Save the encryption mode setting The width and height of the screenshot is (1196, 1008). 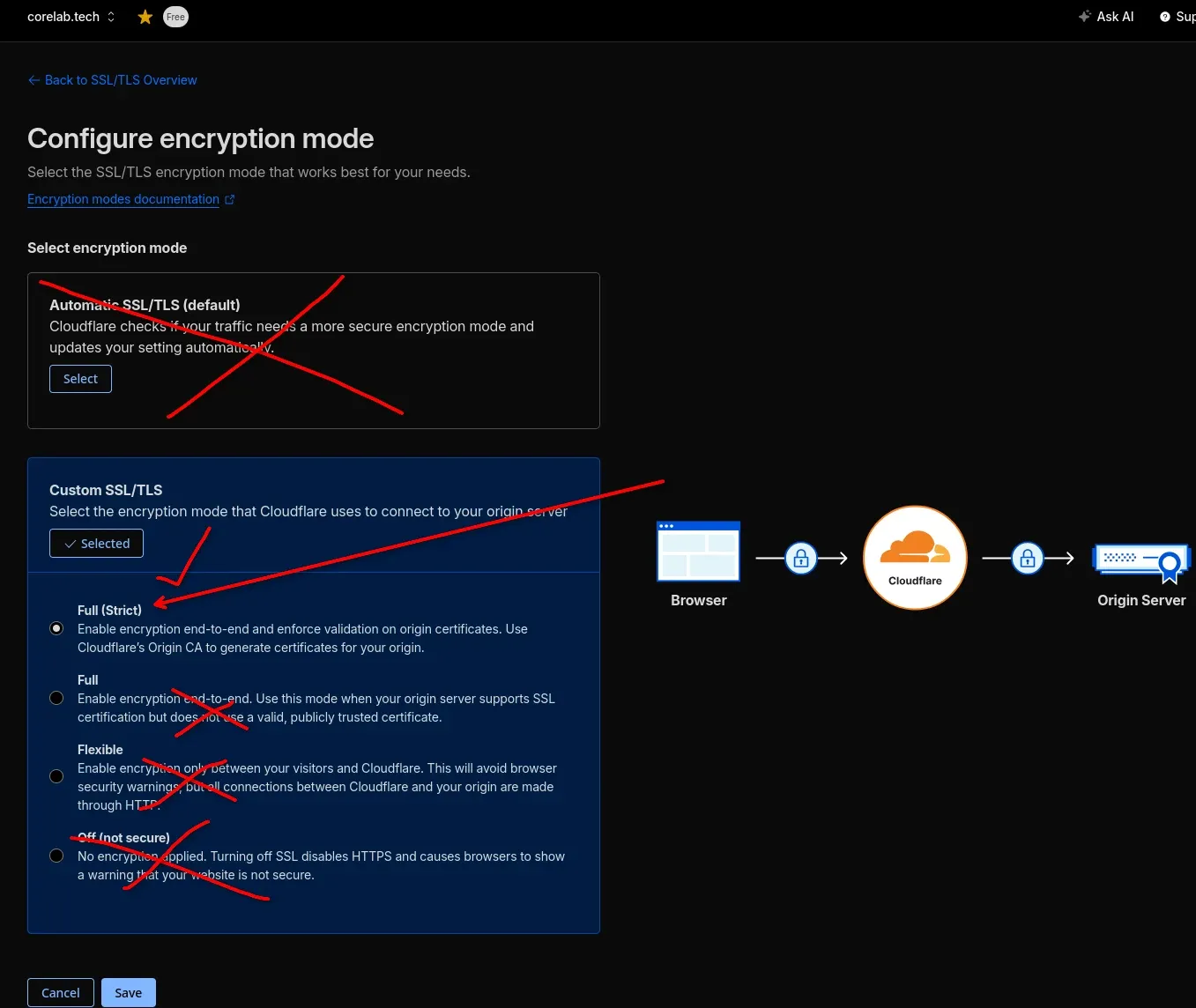[128, 993]
